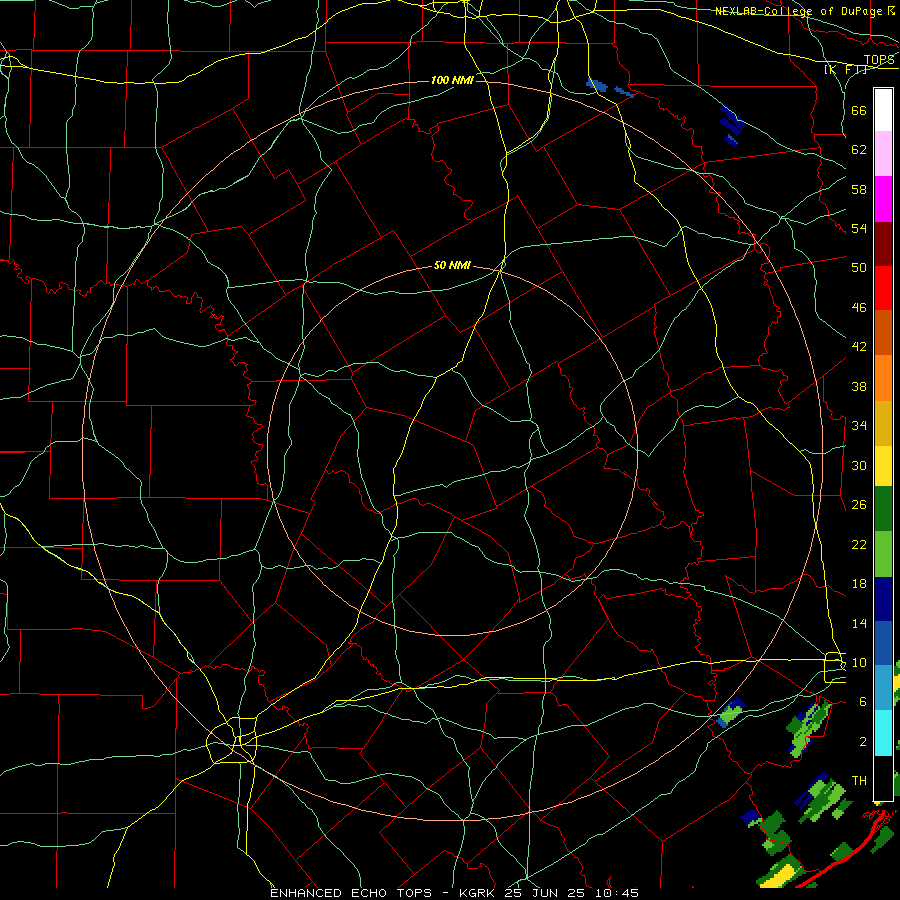This screenshot has height=900, width=900.
Task: Pick the bright orange legend swatch
Action: click(x=883, y=377)
